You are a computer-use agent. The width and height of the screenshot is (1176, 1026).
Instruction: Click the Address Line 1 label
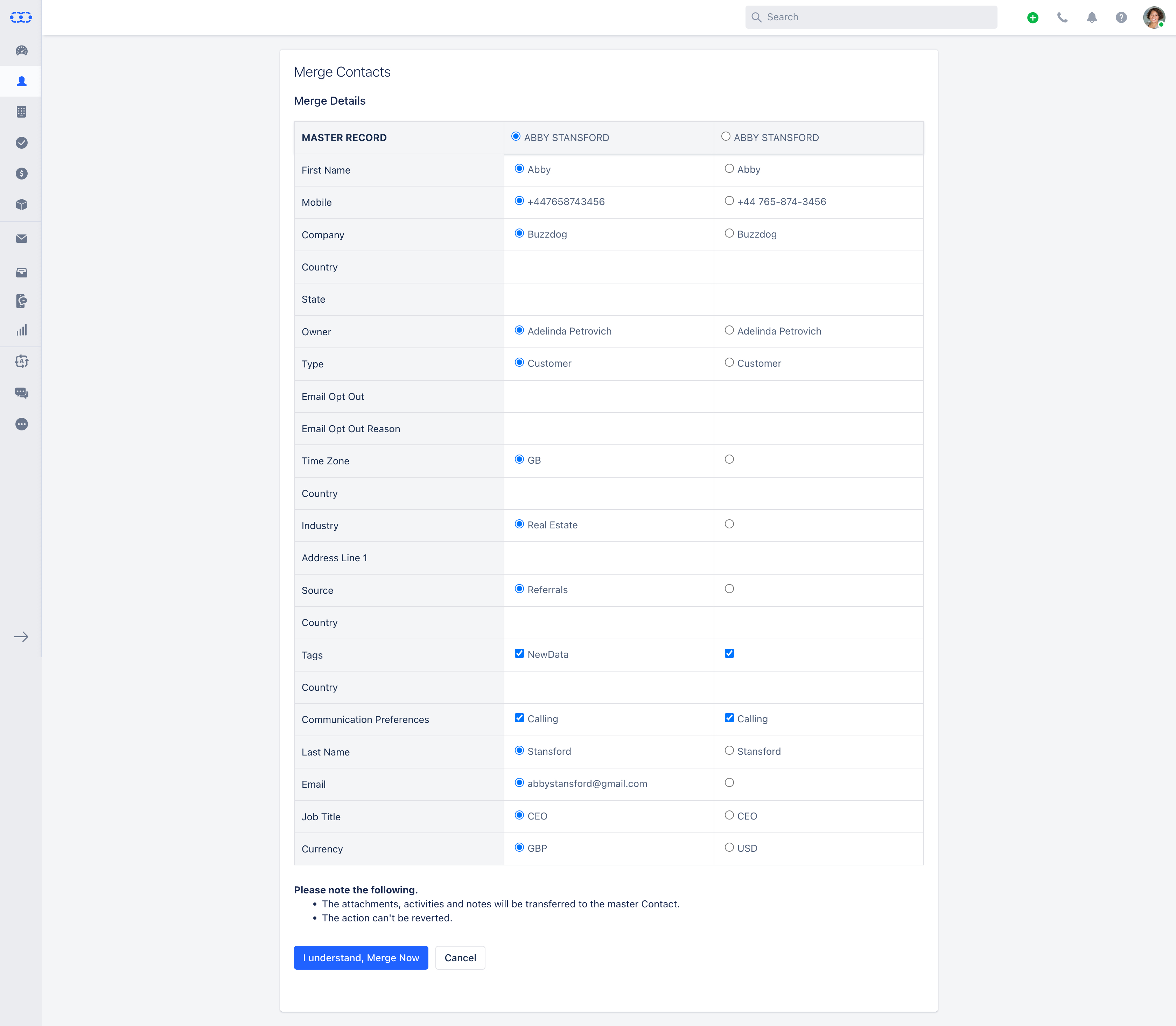[334, 558]
